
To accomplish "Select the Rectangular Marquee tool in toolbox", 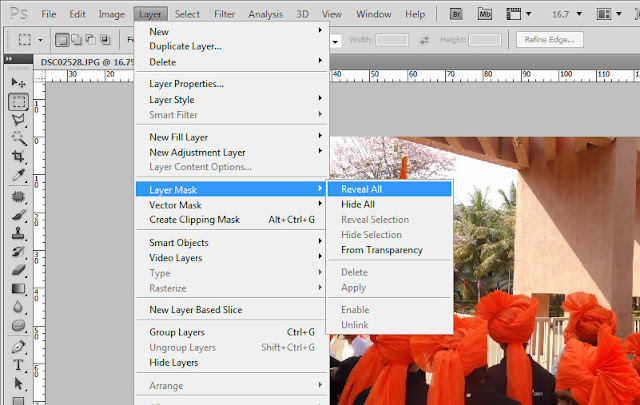I will 18,102.
